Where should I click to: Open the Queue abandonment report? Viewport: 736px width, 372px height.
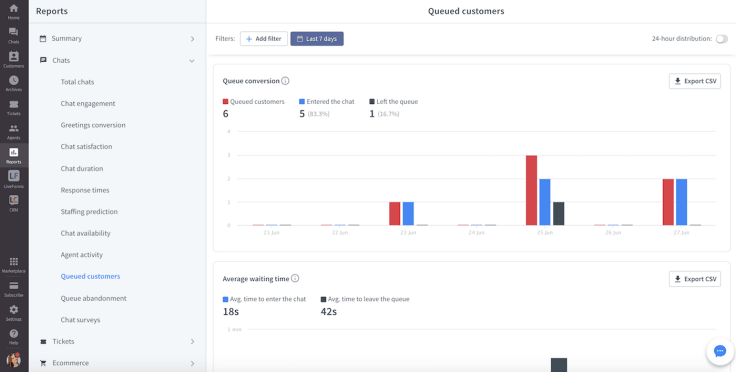point(93,298)
